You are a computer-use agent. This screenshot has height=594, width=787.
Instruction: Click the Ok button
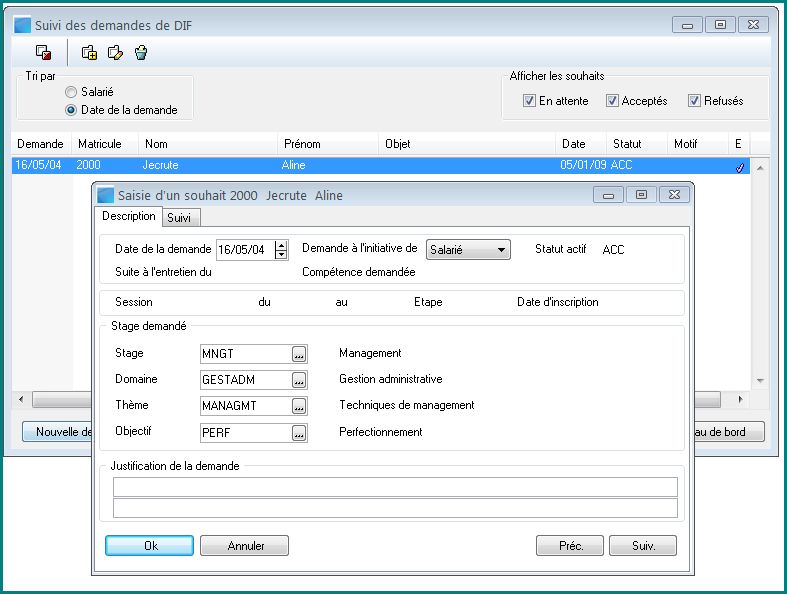(149, 546)
